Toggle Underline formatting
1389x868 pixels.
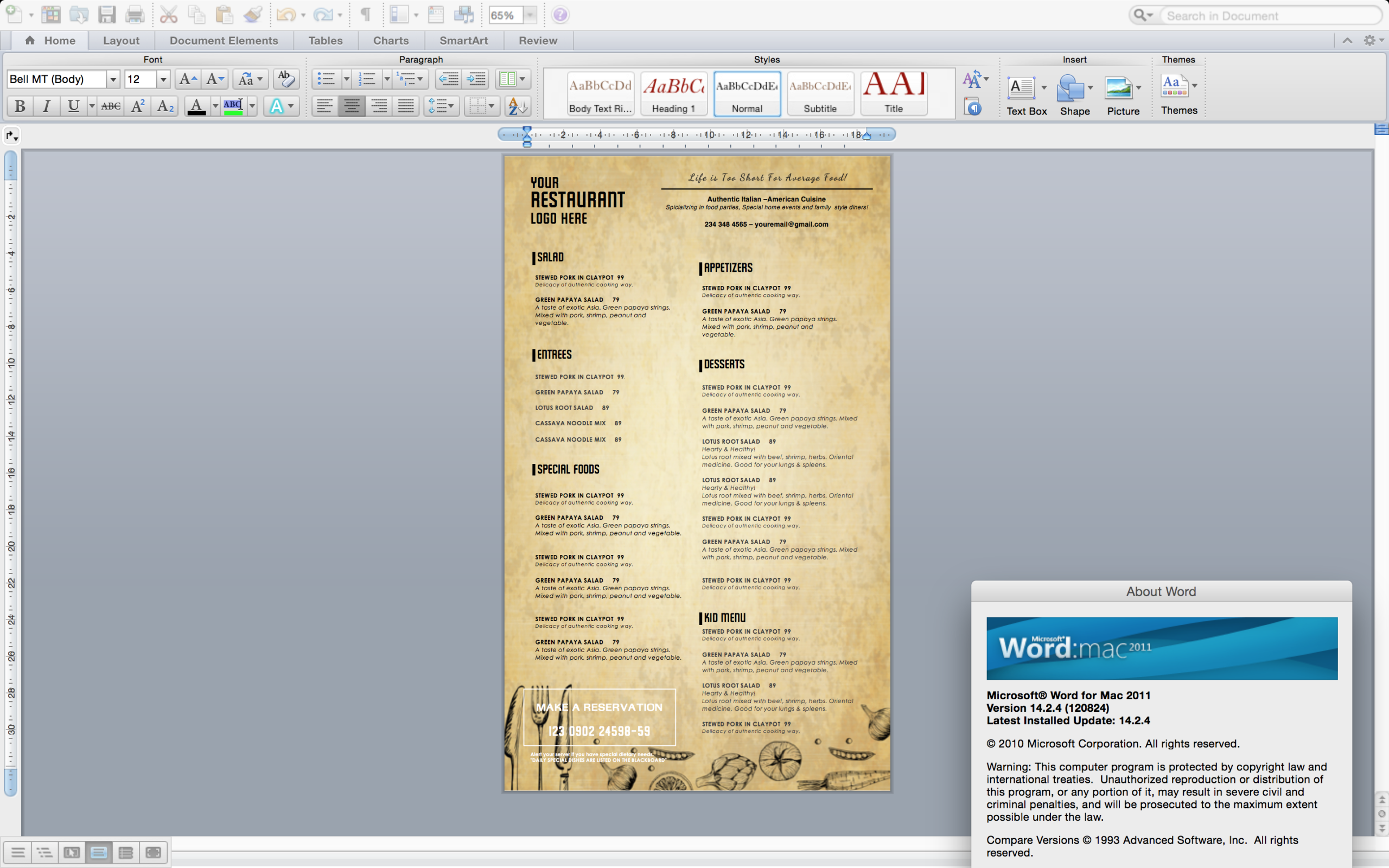(x=73, y=106)
